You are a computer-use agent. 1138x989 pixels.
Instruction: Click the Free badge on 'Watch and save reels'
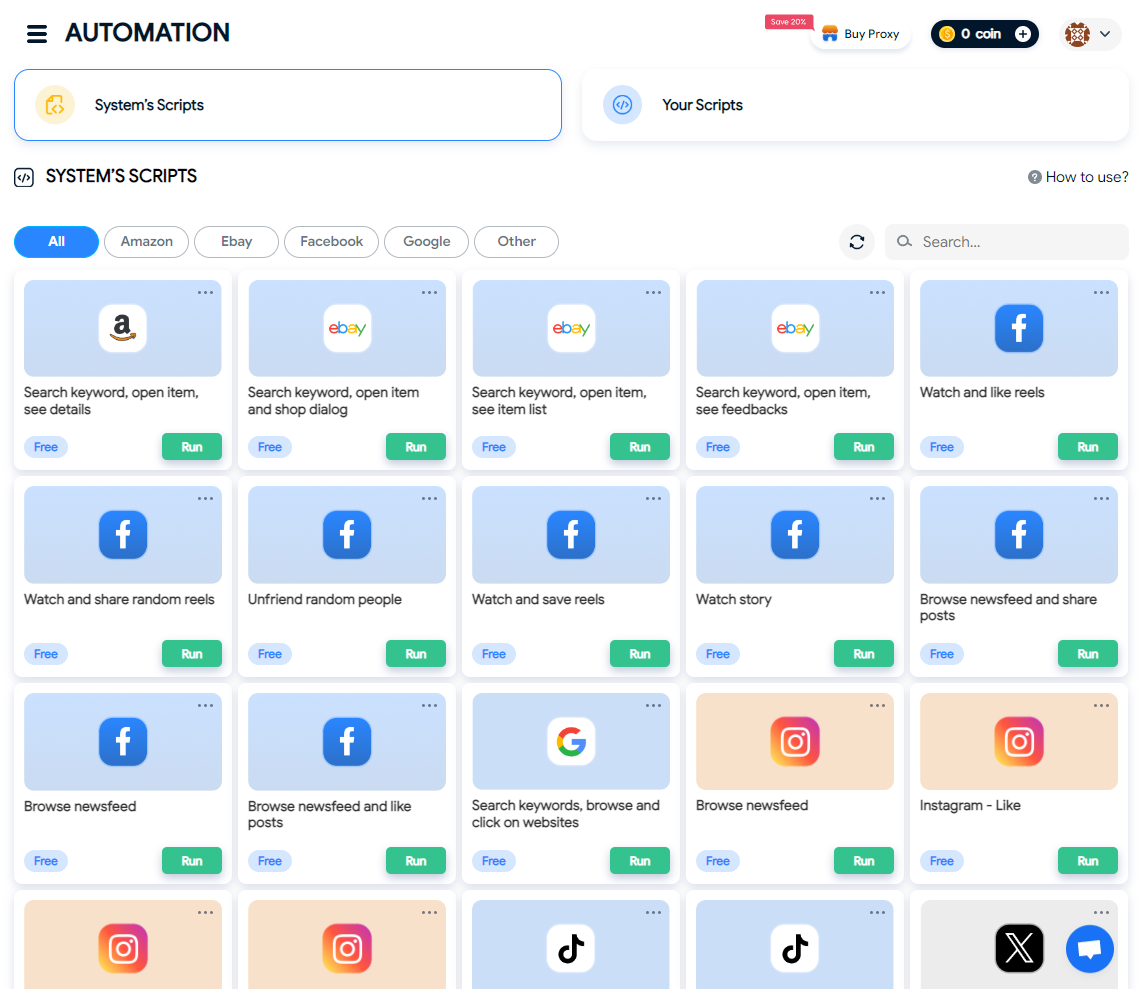pos(494,654)
